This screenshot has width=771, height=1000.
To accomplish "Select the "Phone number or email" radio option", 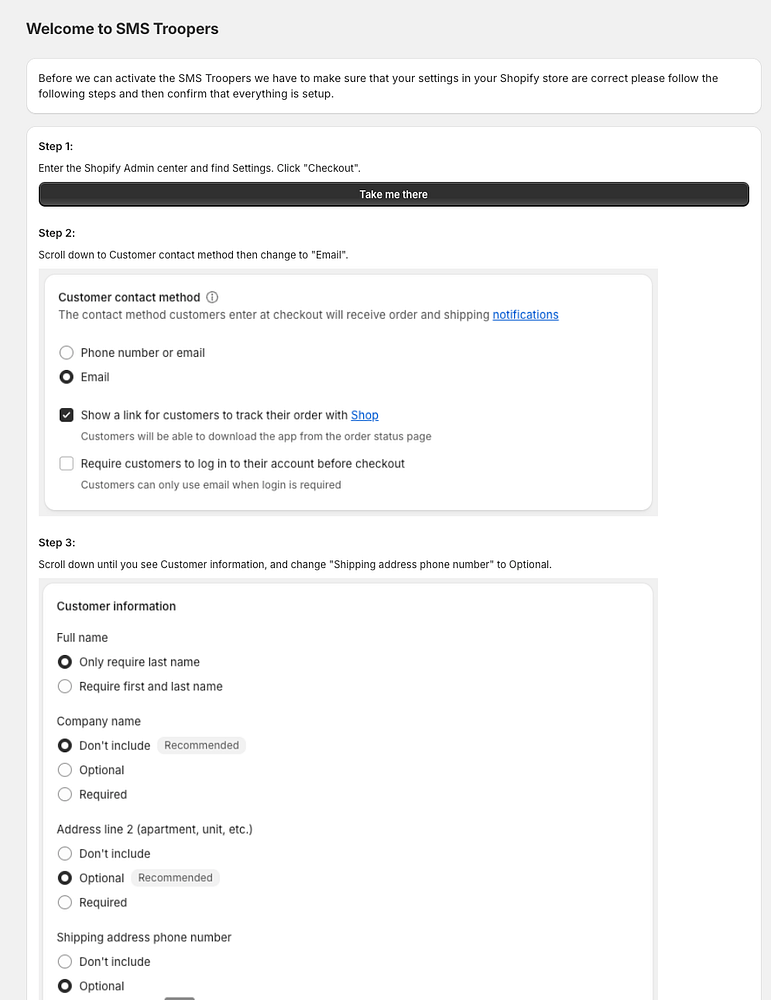I will pyautogui.click(x=66, y=353).
